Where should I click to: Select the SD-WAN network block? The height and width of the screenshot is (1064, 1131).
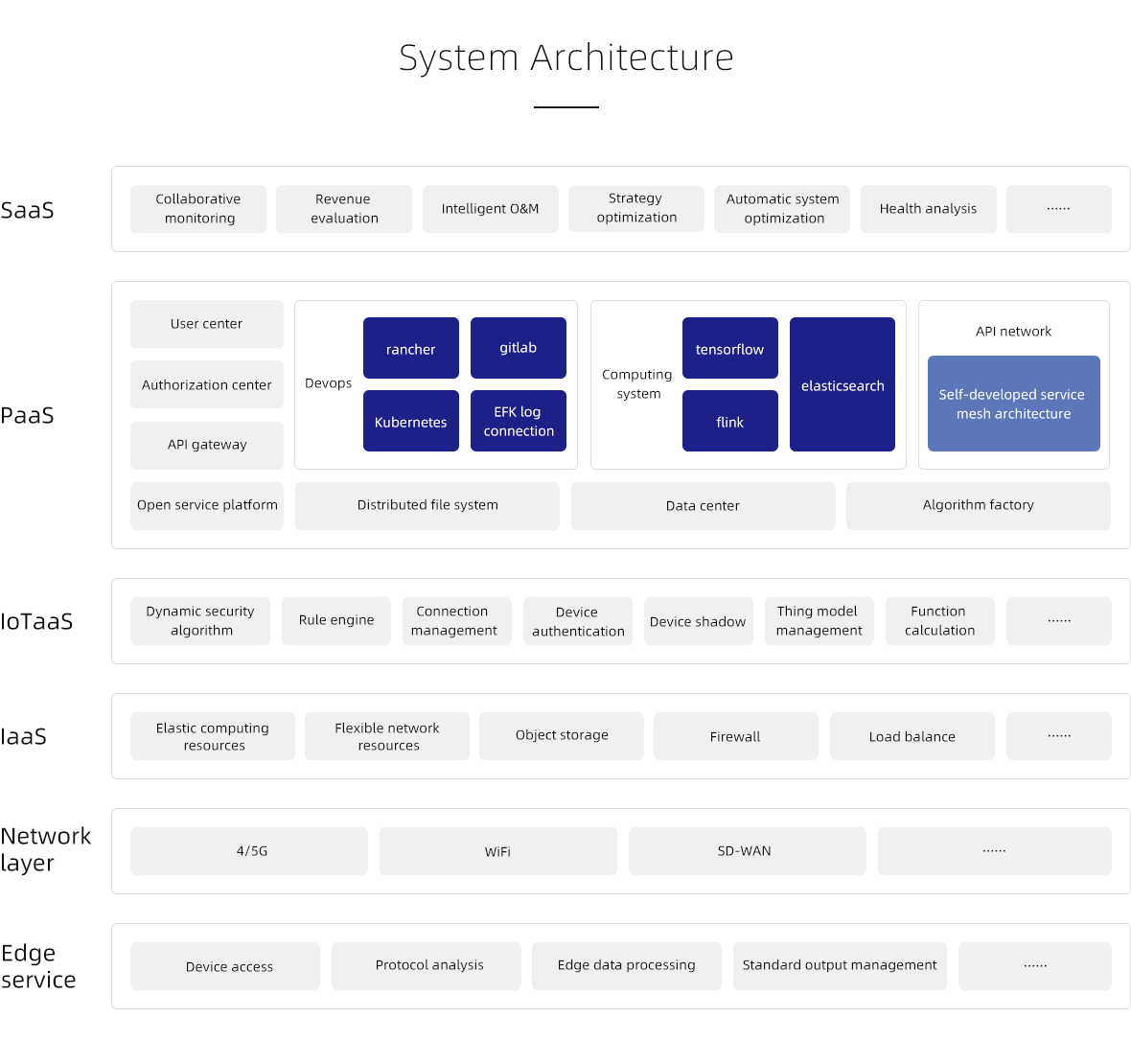(746, 851)
